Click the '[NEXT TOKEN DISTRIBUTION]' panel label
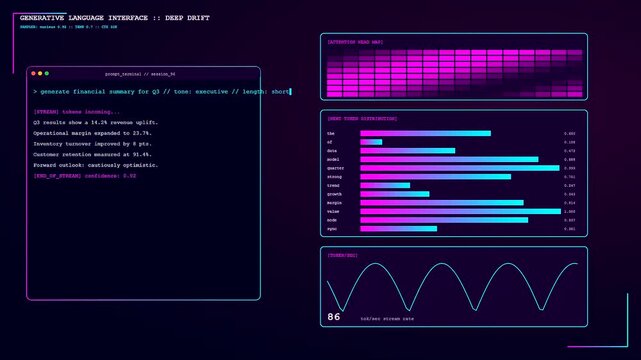 coord(362,119)
